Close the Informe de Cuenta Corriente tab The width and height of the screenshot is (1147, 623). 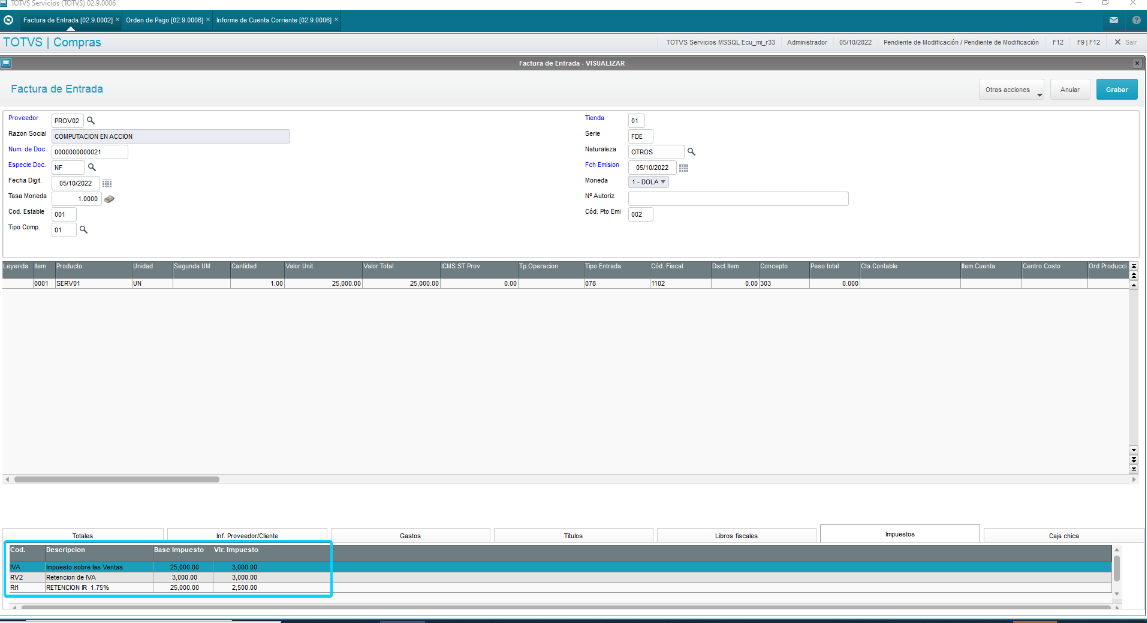tap(336, 20)
